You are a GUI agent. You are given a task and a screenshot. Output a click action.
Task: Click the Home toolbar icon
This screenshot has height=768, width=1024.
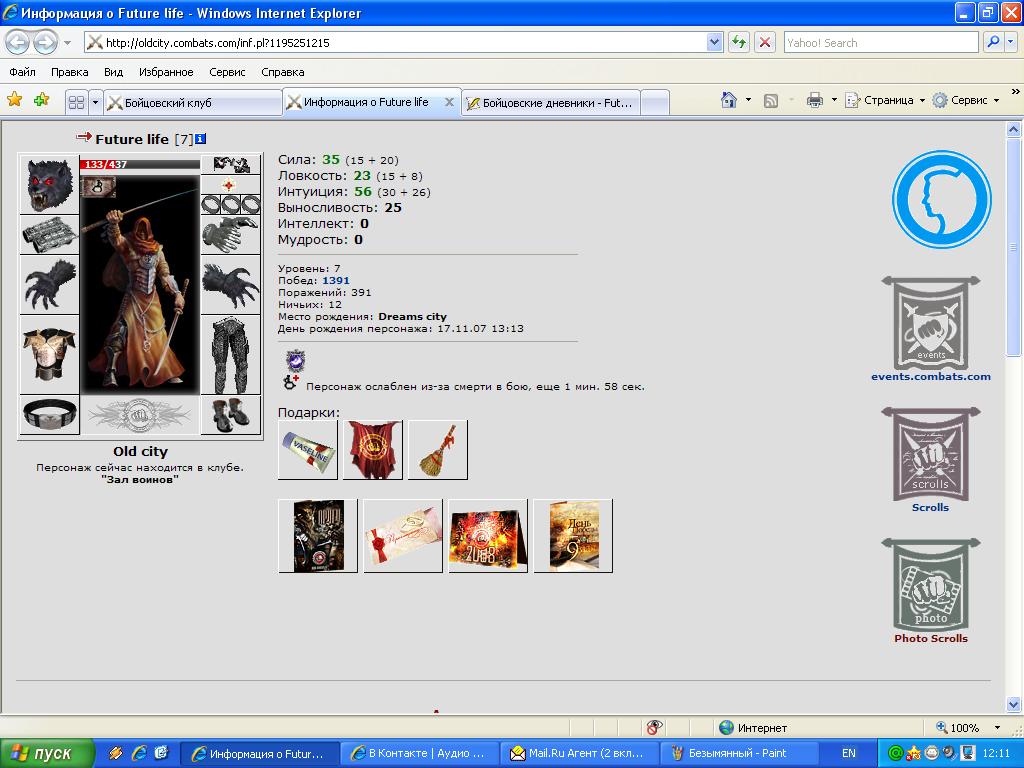(x=728, y=100)
